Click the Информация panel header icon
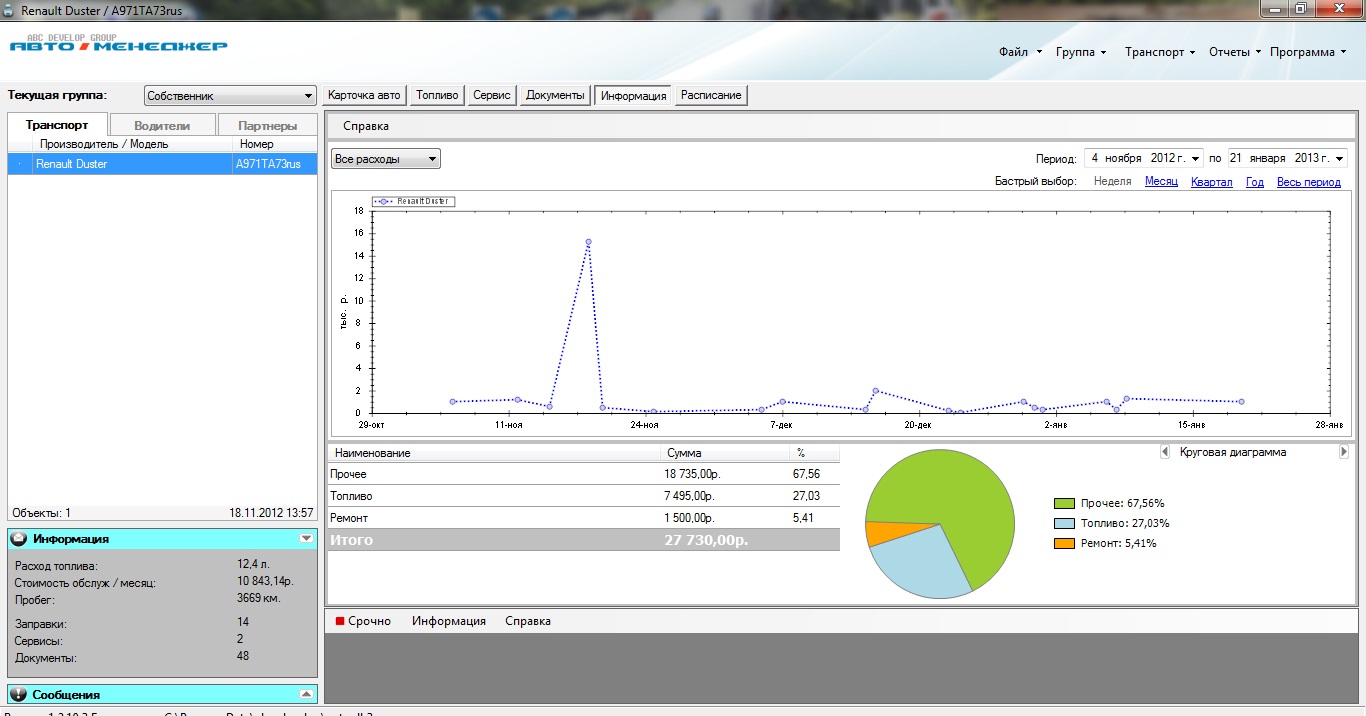 point(19,539)
